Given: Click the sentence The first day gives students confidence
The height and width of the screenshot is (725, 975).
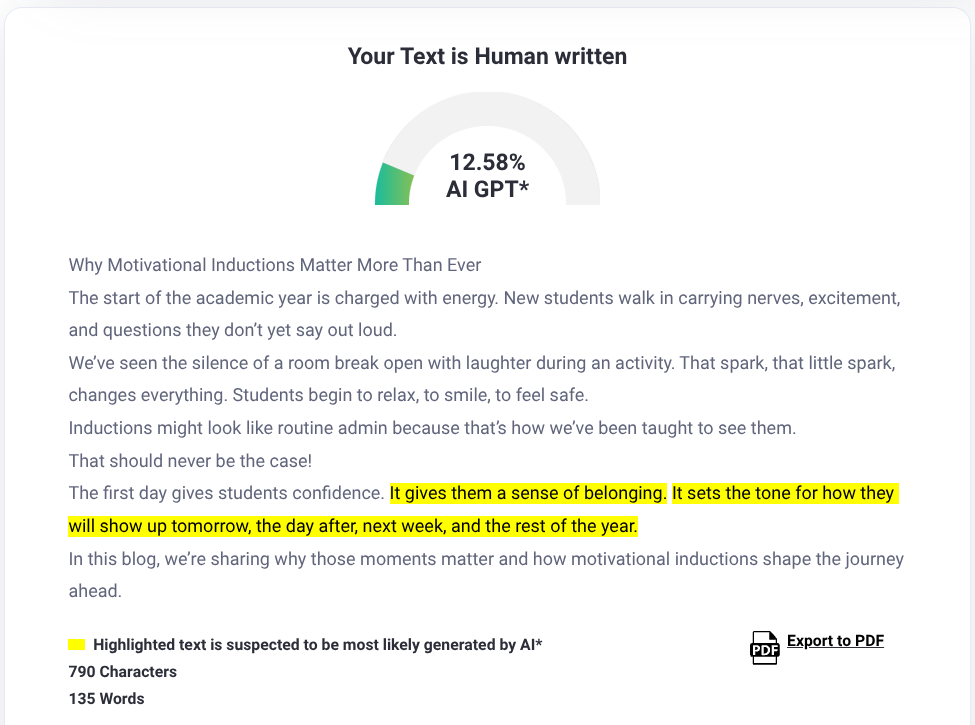Looking at the screenshot, I should (x=226, y=493).
